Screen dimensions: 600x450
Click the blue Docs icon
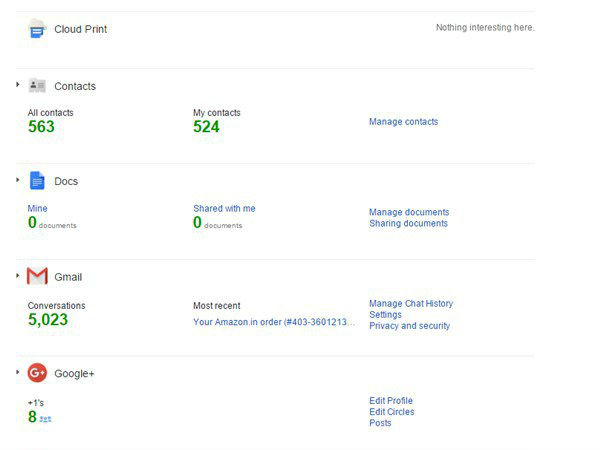click(x=37, y=181)
